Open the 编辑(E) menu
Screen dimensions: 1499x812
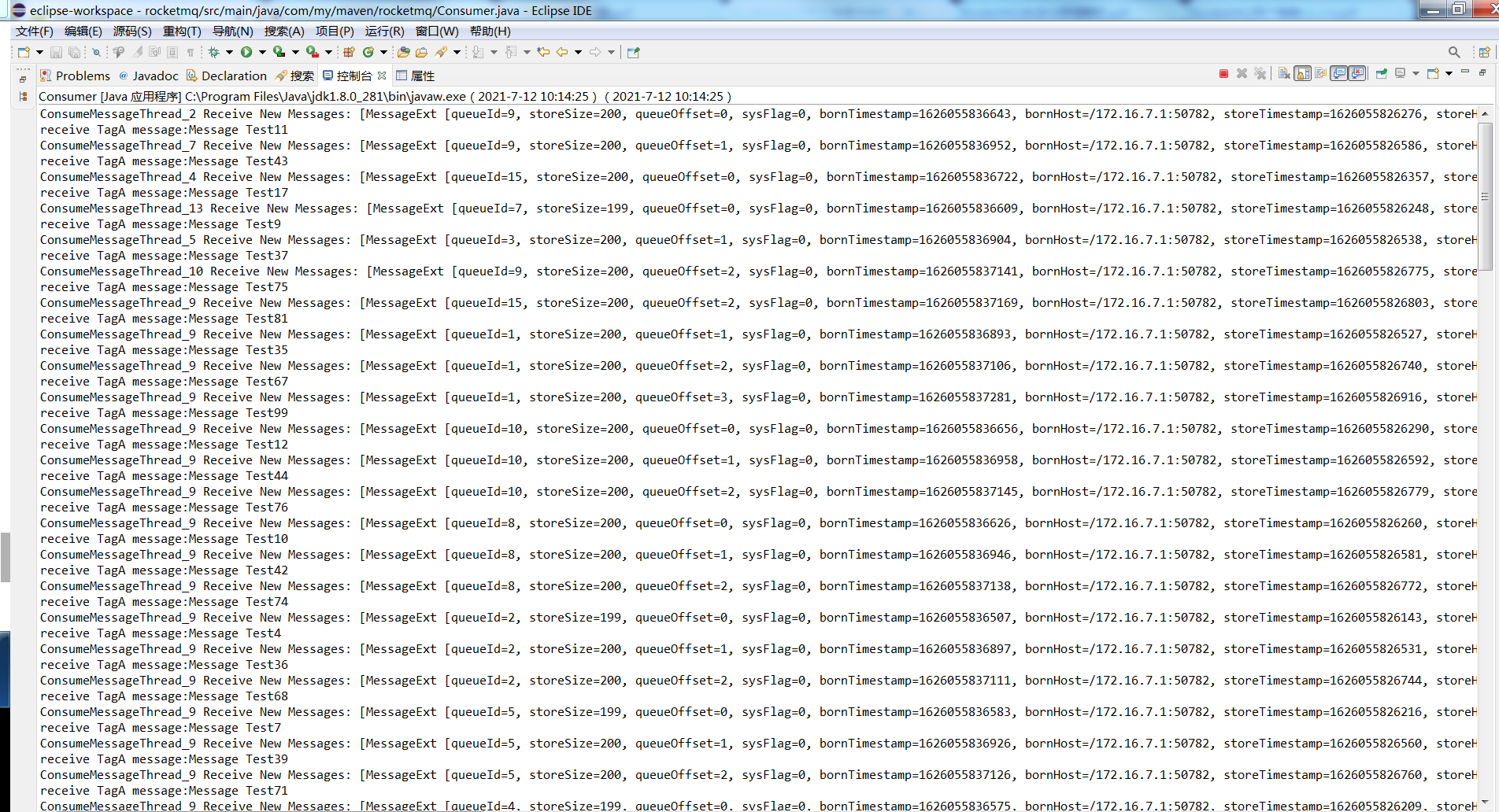[83, 31]
